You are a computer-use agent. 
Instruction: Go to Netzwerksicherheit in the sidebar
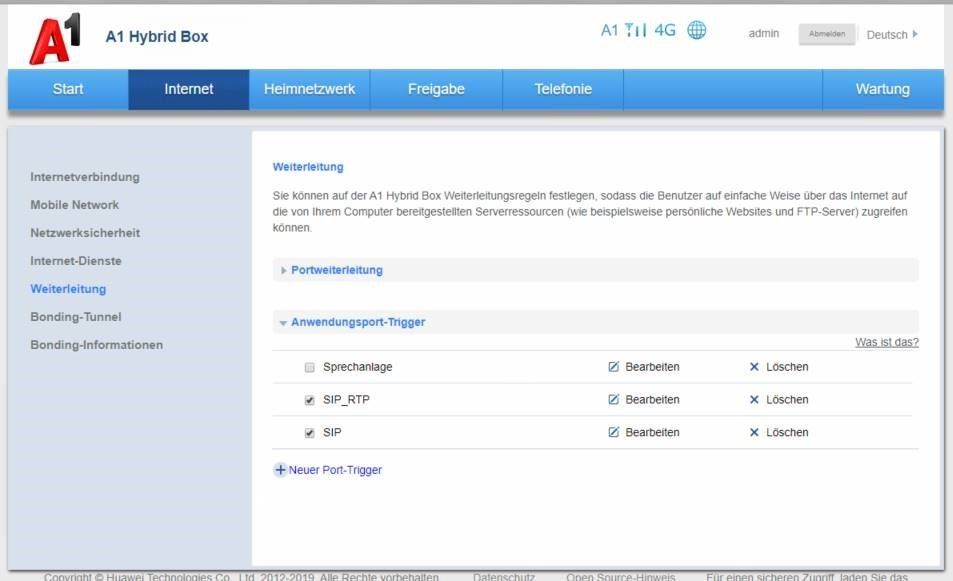pos(85,233)
